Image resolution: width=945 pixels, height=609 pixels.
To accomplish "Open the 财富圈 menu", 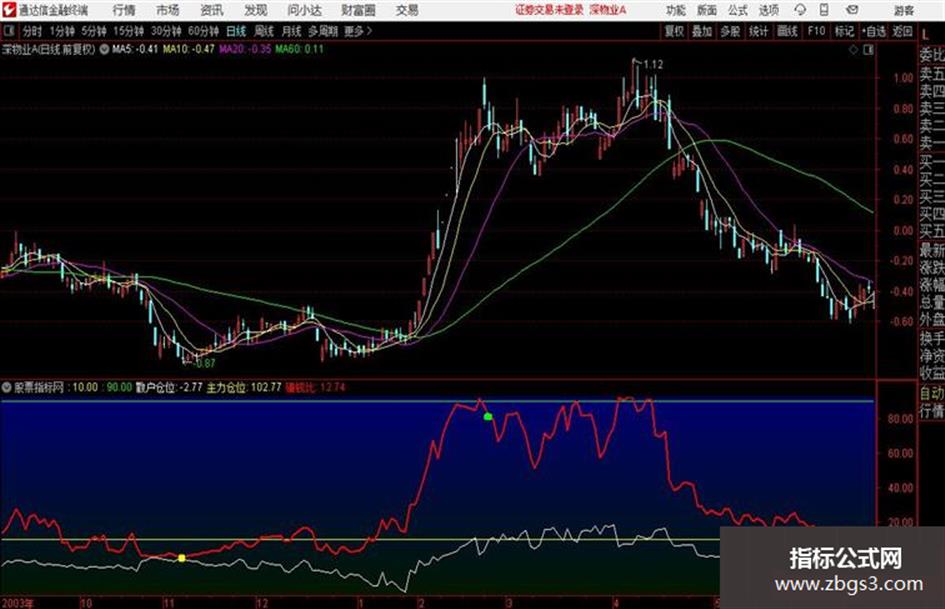I will 358,10.
